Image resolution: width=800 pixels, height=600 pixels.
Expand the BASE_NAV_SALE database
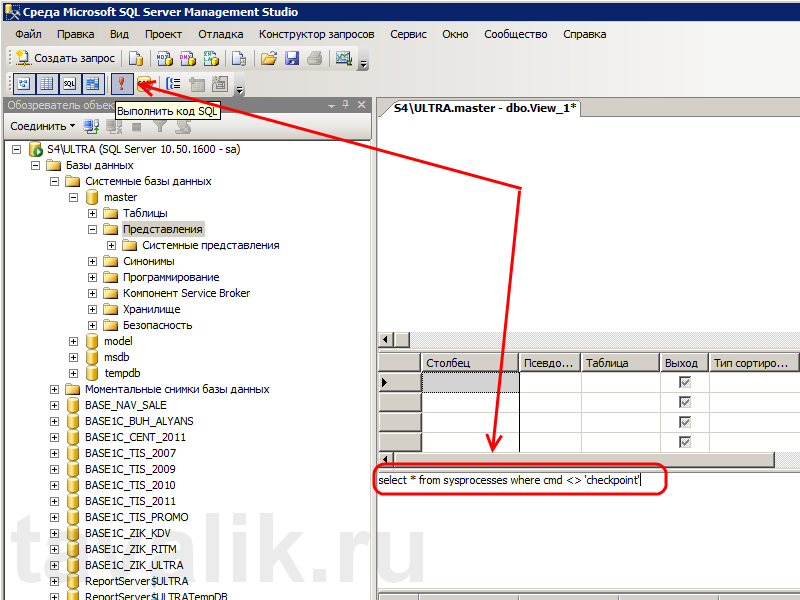point(54,405)
